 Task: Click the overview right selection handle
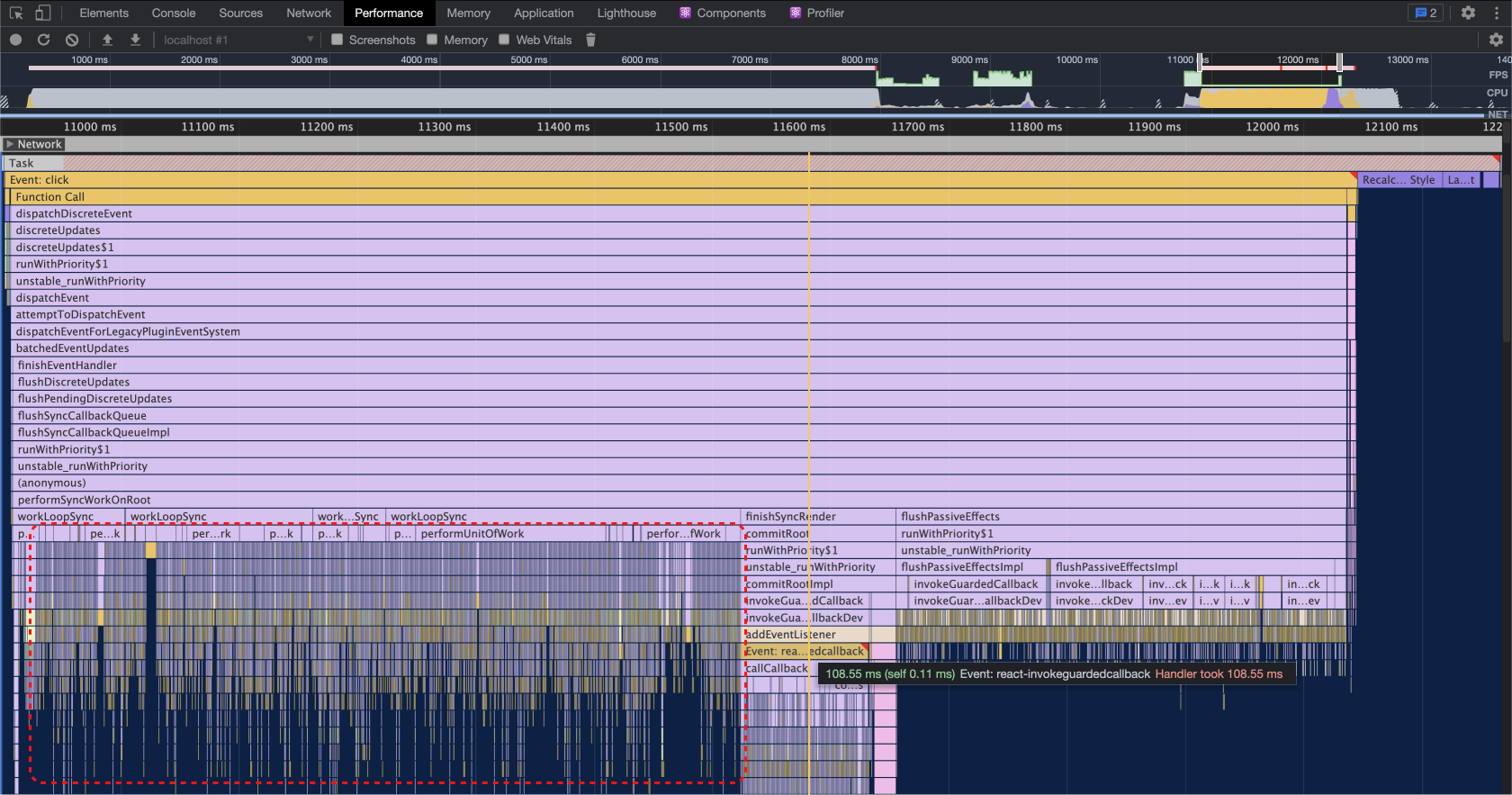pos(1339,60)
